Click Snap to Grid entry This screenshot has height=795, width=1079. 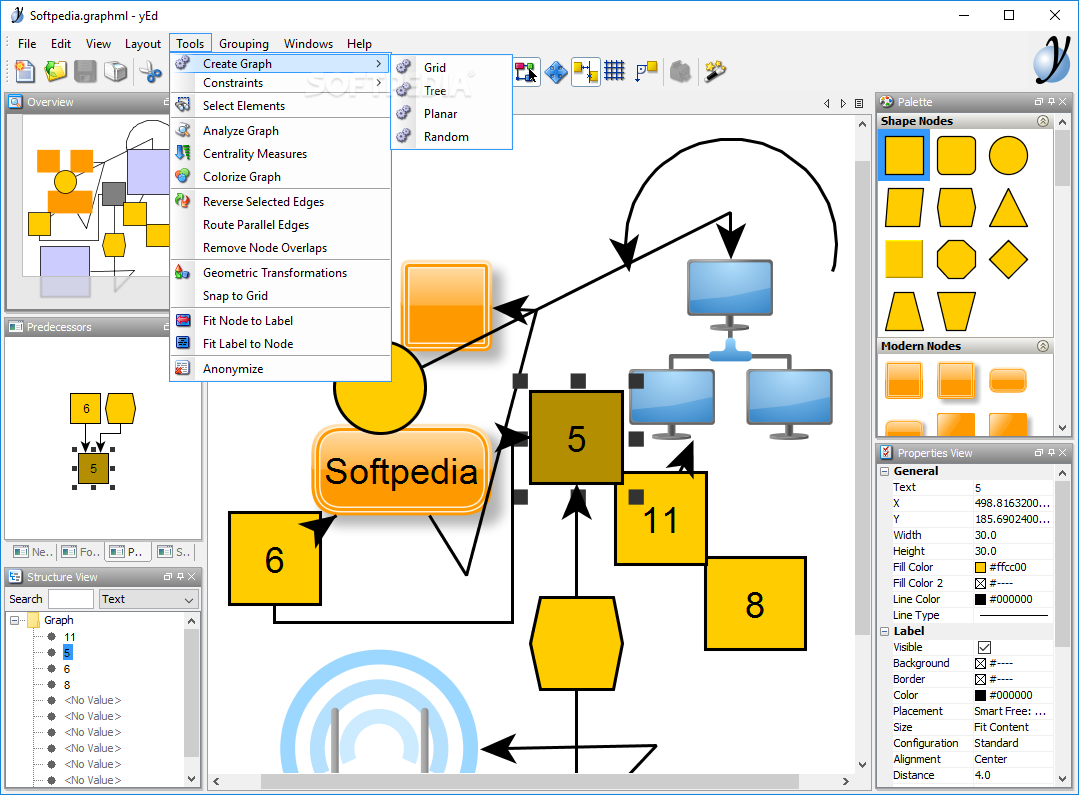point(280,296)
